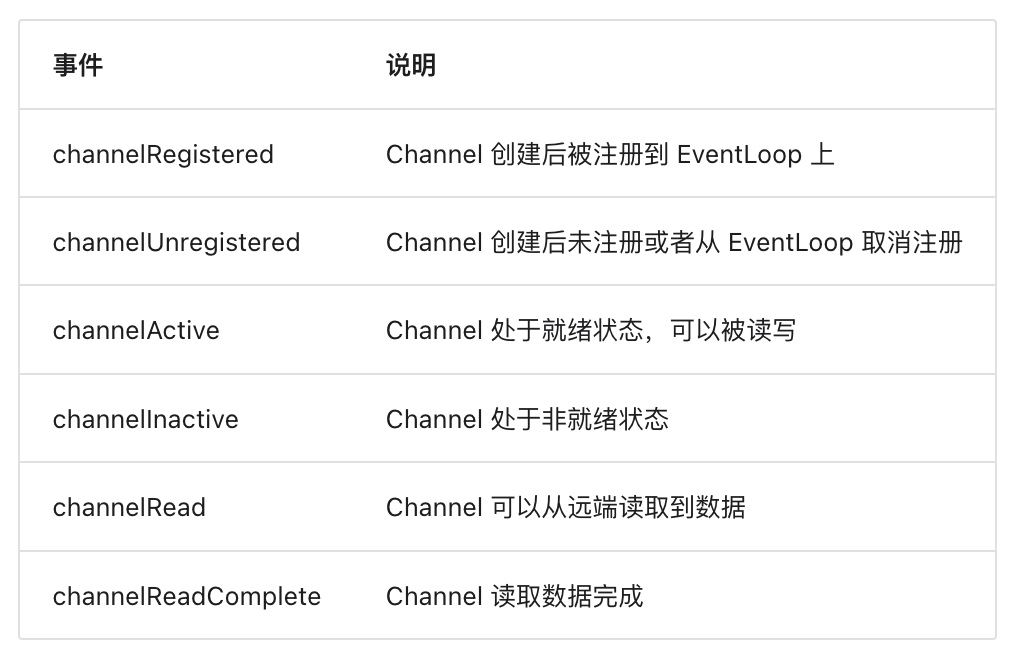Select the channelUnregistered event cell
This screenshot has height=664, width=1026.
pyautogui.click(x=177, y=243)
